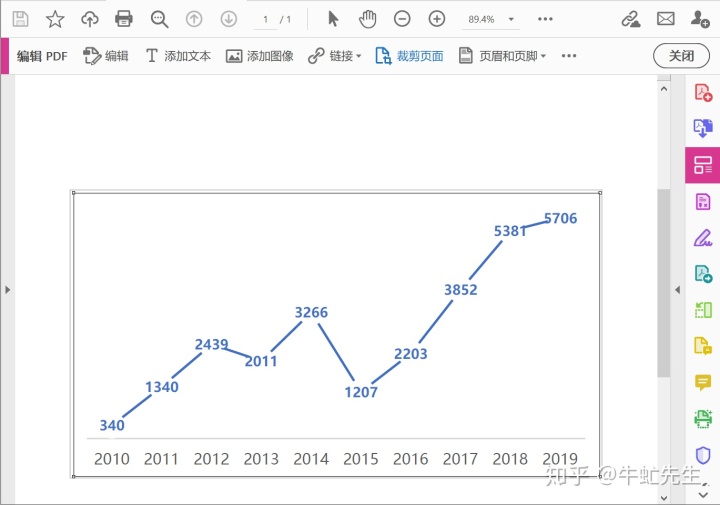Open the Comment speech bubble tool
Viewport: 720px width, 505px height.
703,382
